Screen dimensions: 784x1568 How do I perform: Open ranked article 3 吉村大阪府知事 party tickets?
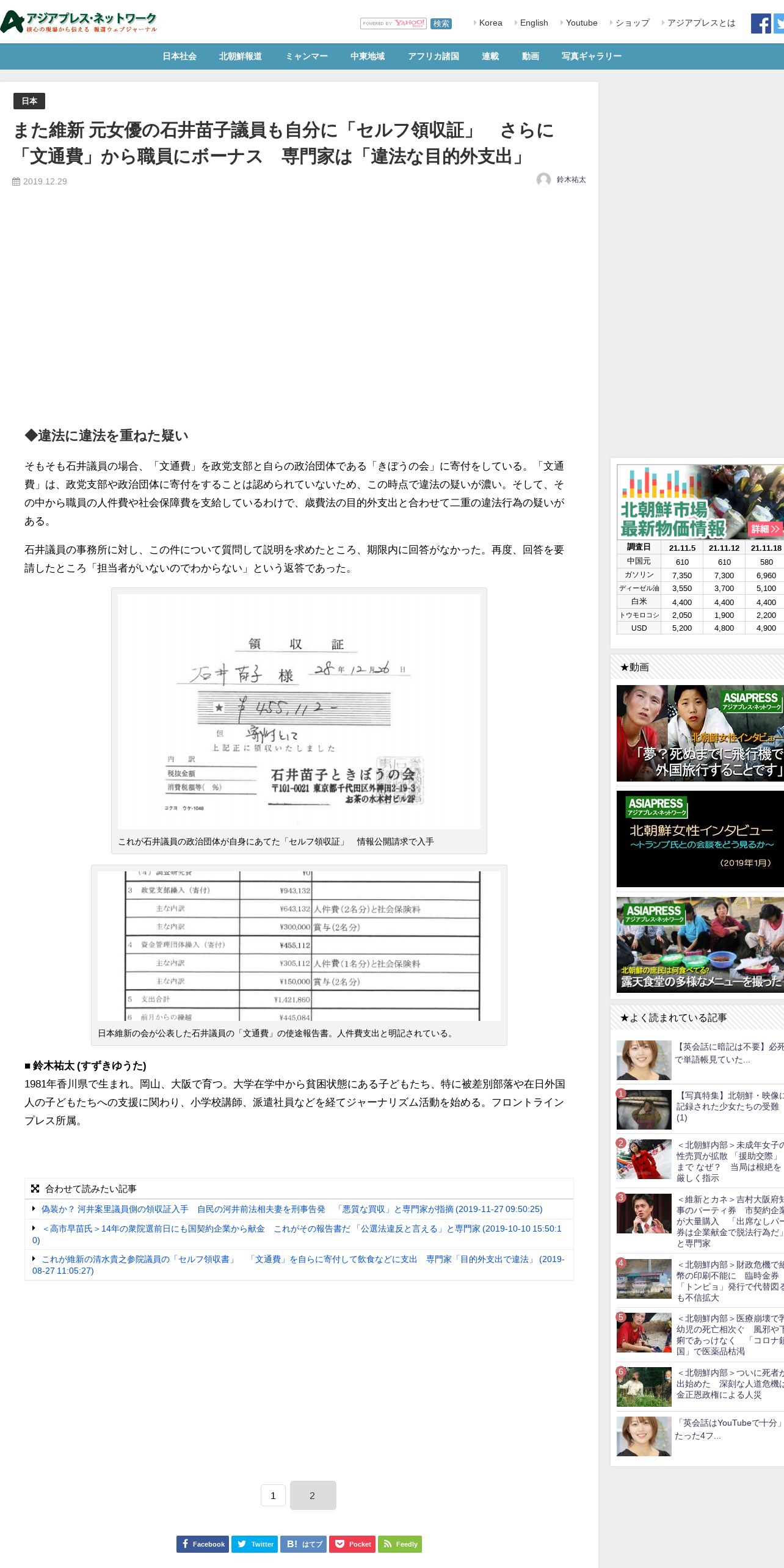coord(730,1221)
